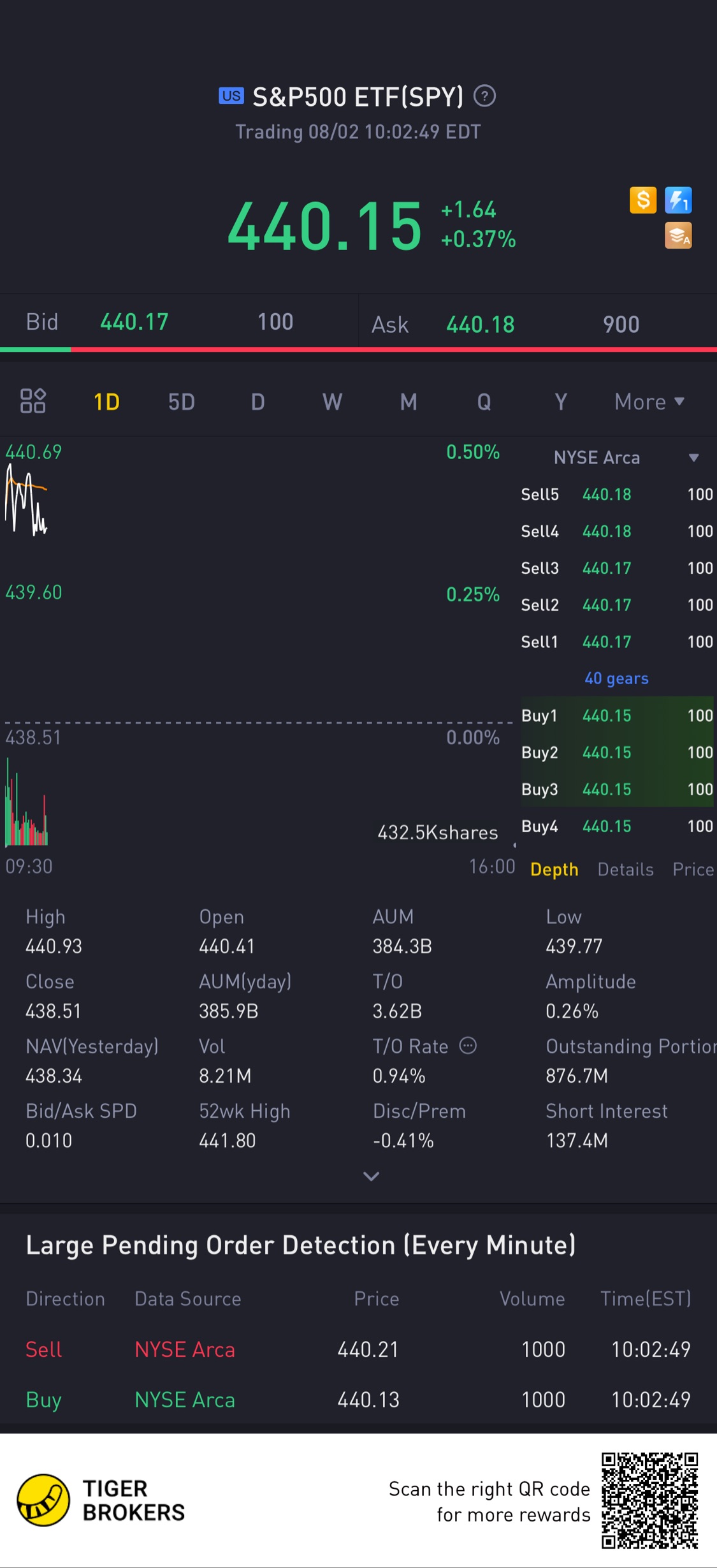Select the Depth tab

click(x=554, y=869)
